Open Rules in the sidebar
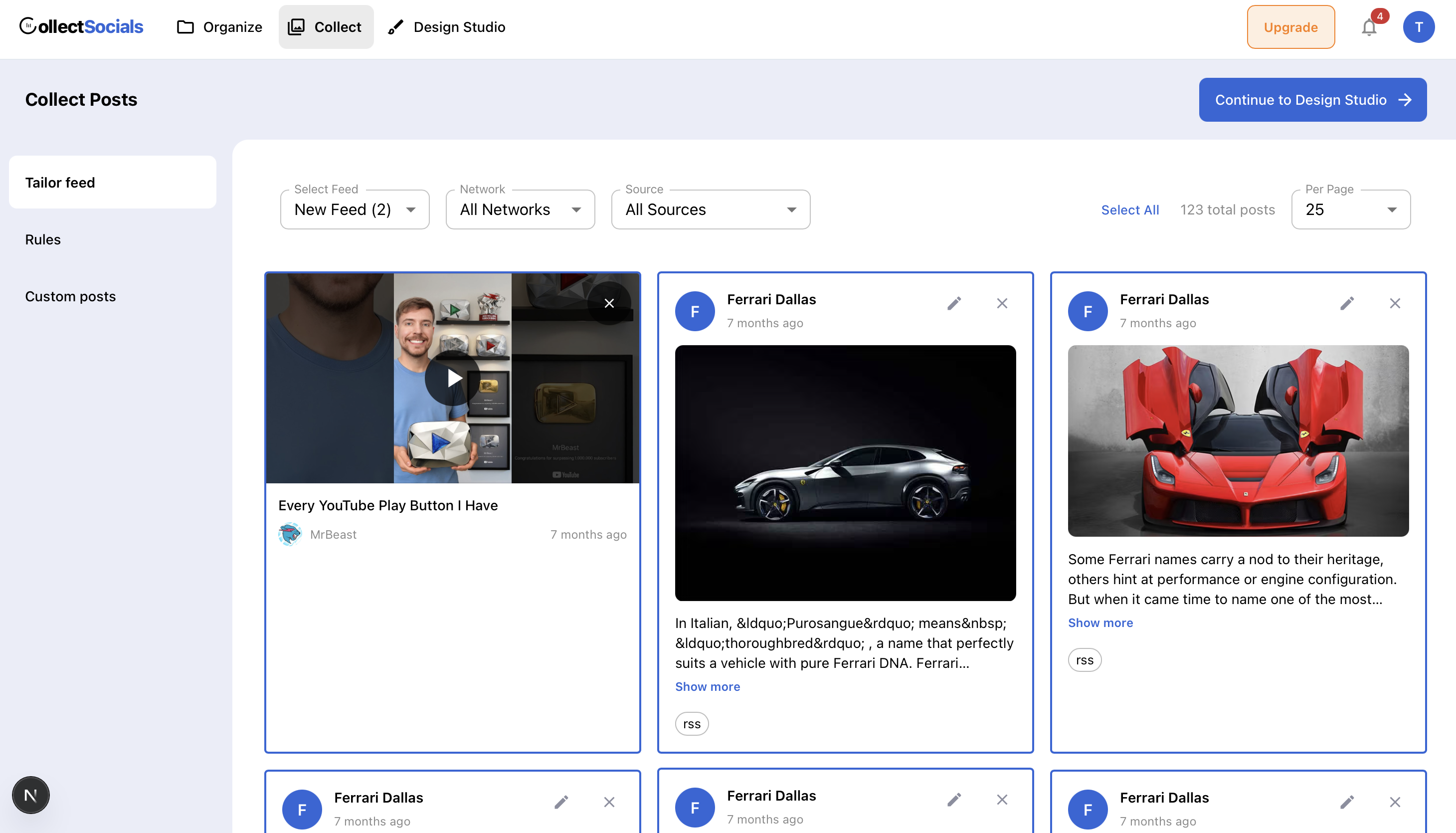The image size is (1456, 833). click(42, 239)
